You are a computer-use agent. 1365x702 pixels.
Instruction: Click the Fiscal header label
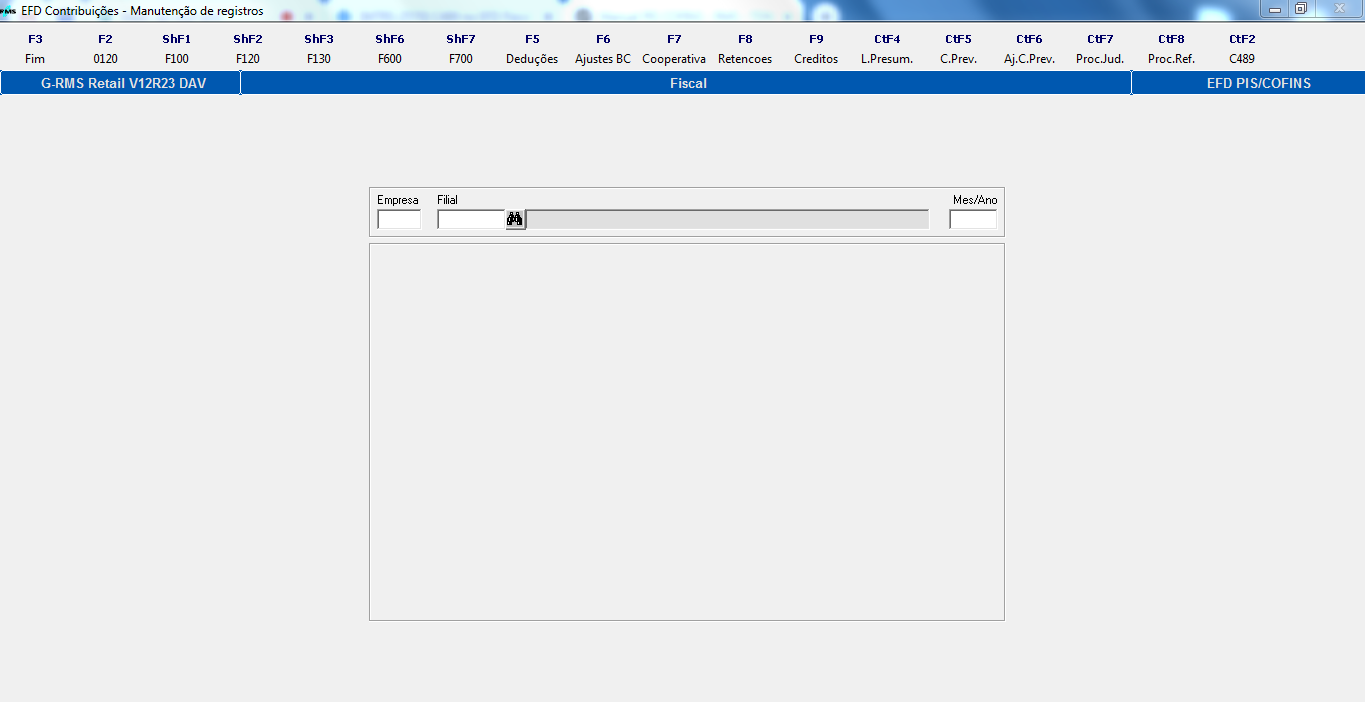coord(687,83)
